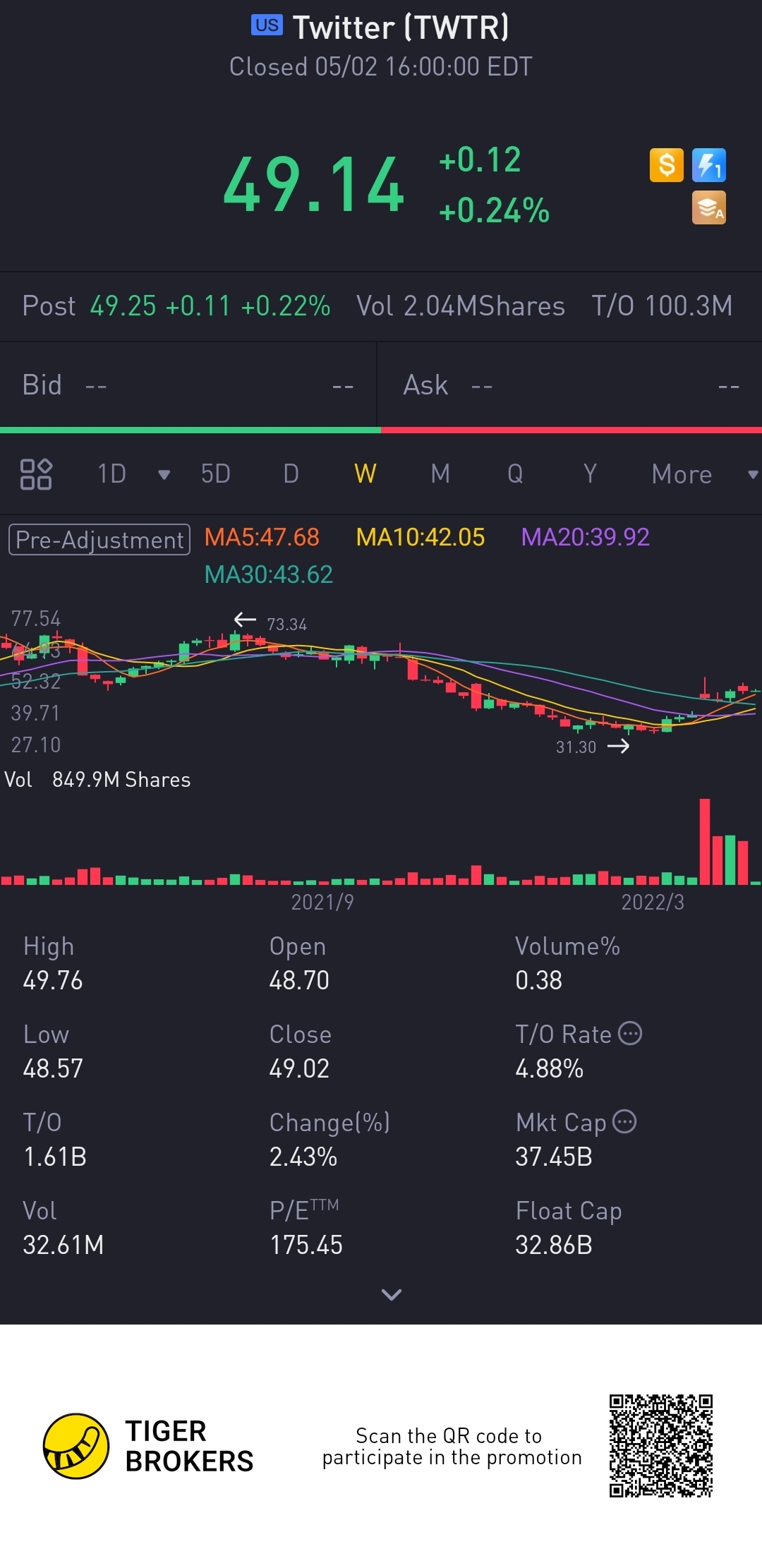Tap the US market flag badge
Screen dimensions: 762x1568
point(267,25)
